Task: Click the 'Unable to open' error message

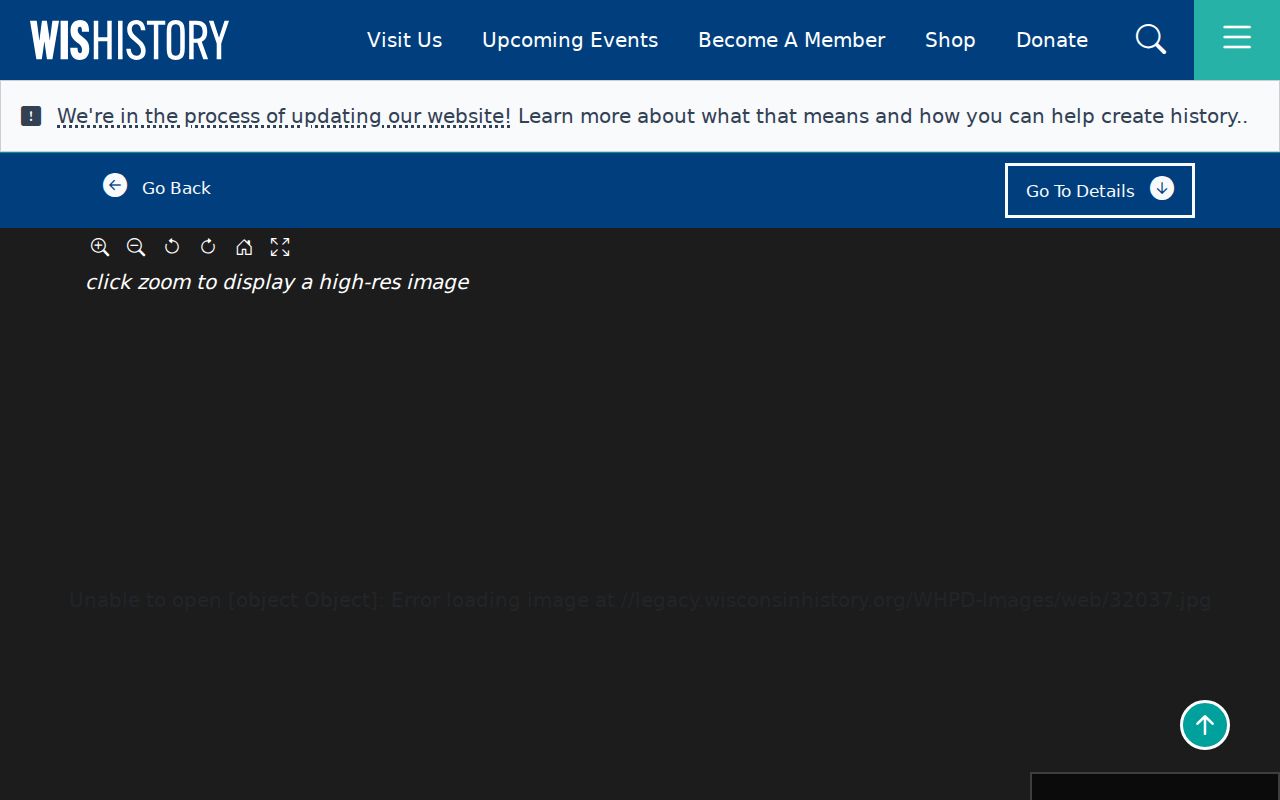Action: click(x=640, y=600)
